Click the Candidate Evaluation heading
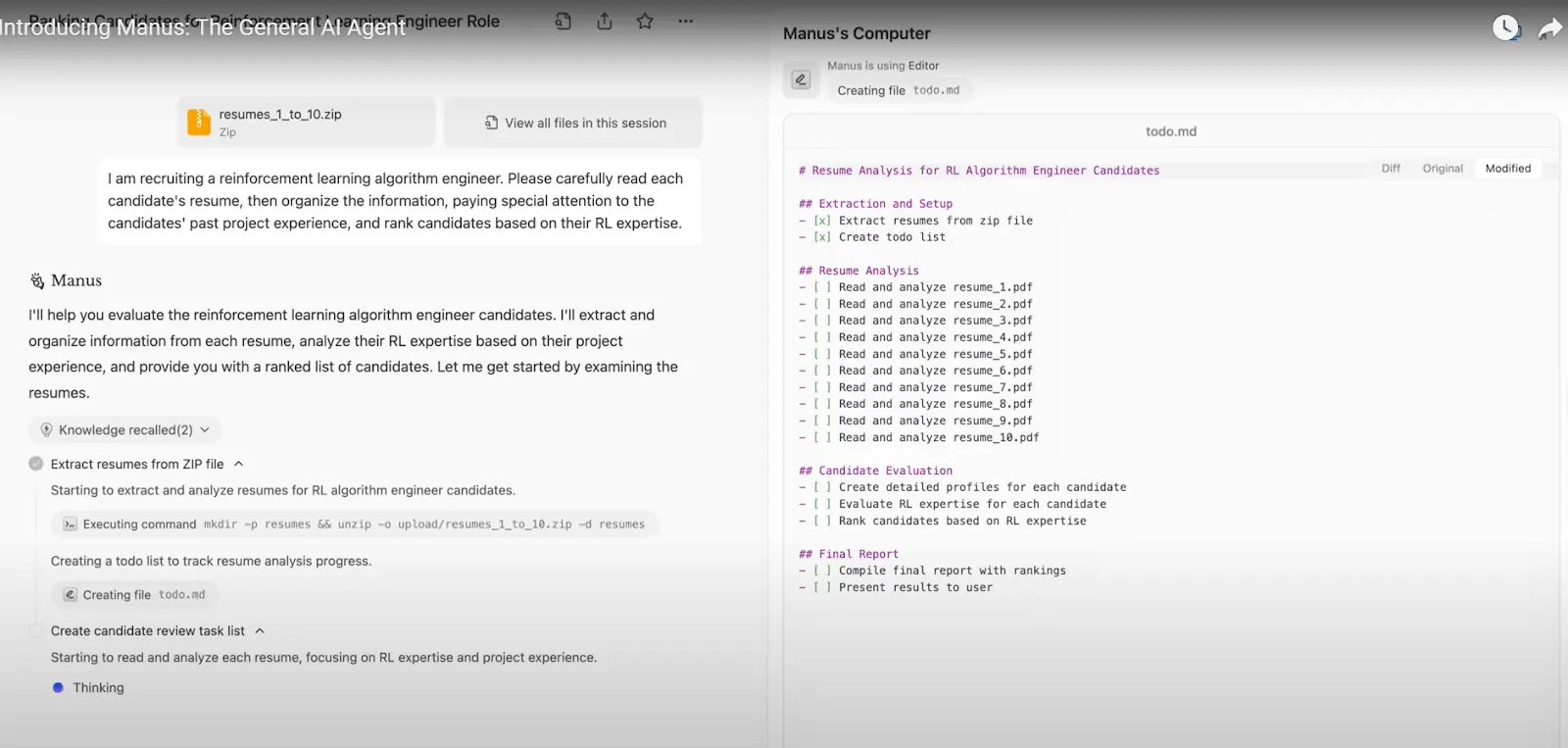 click(875, 471)
